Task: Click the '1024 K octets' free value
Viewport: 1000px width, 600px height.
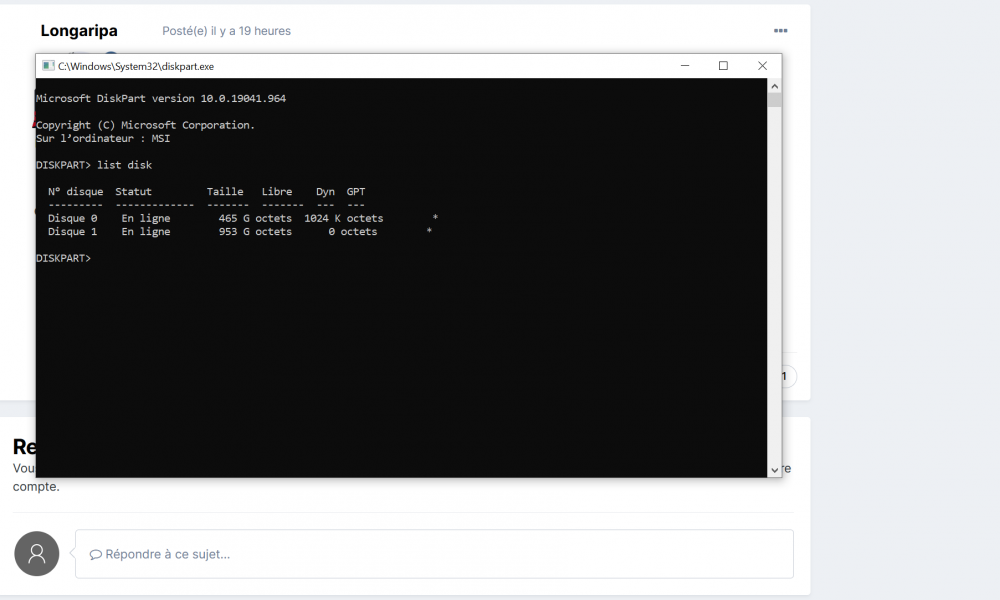Action: pos(344,218)
